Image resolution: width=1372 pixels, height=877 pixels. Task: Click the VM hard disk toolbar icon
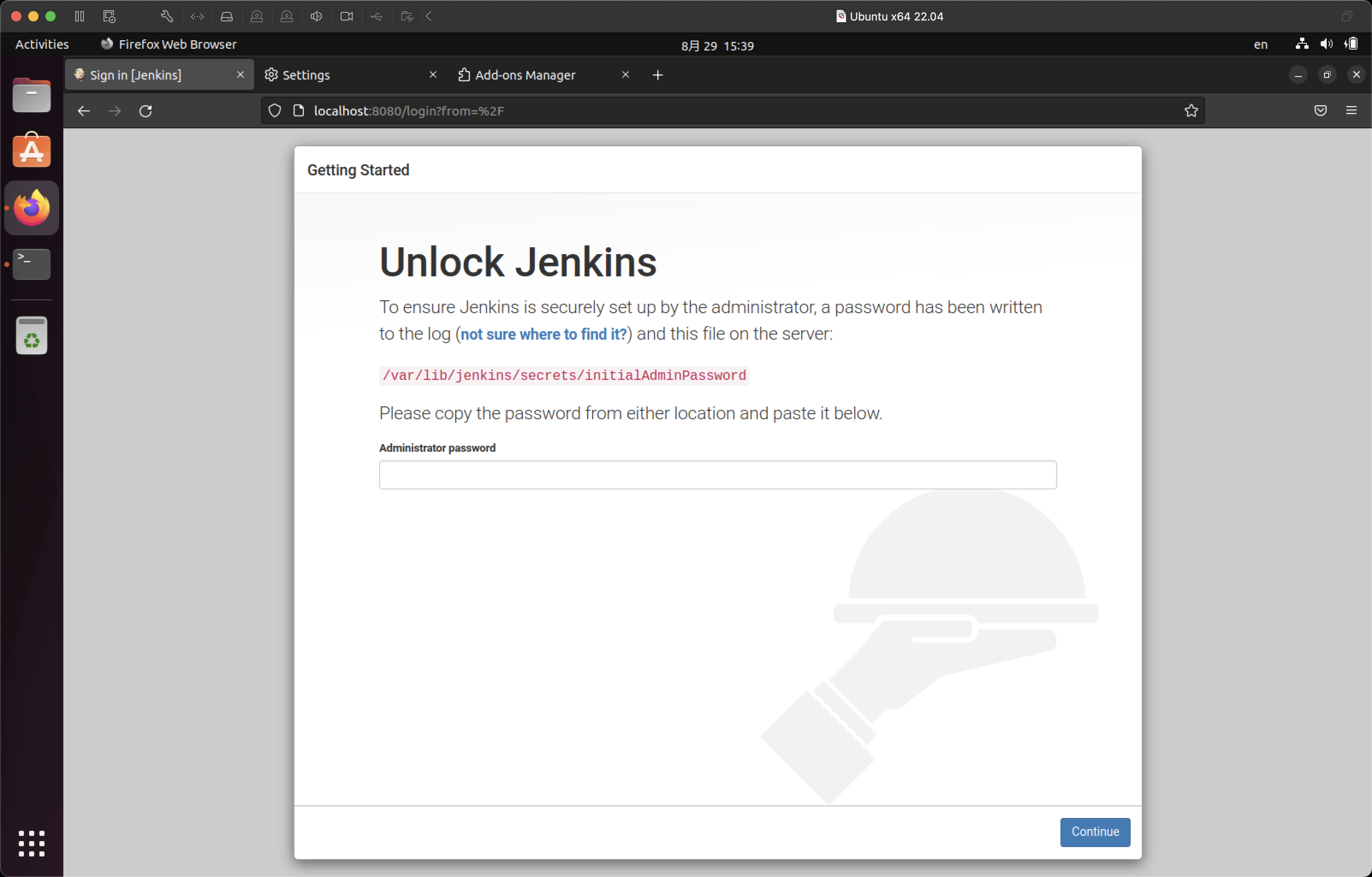(227, 17)
